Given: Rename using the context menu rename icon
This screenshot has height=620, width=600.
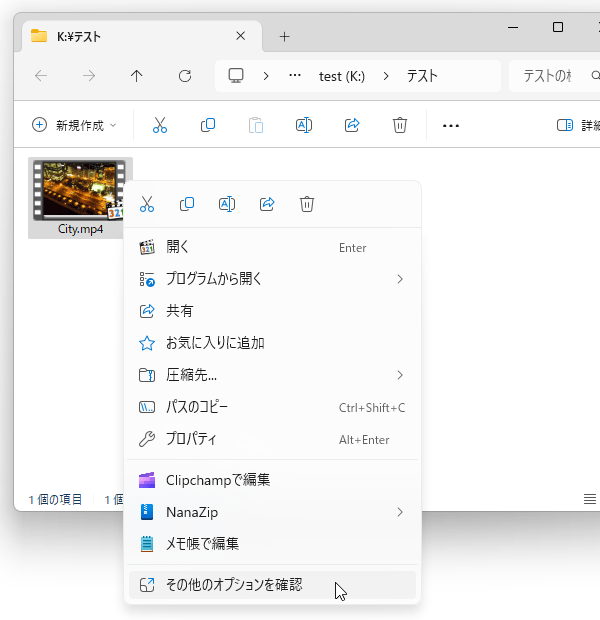Looking at the screenshot, I should 227,204.
